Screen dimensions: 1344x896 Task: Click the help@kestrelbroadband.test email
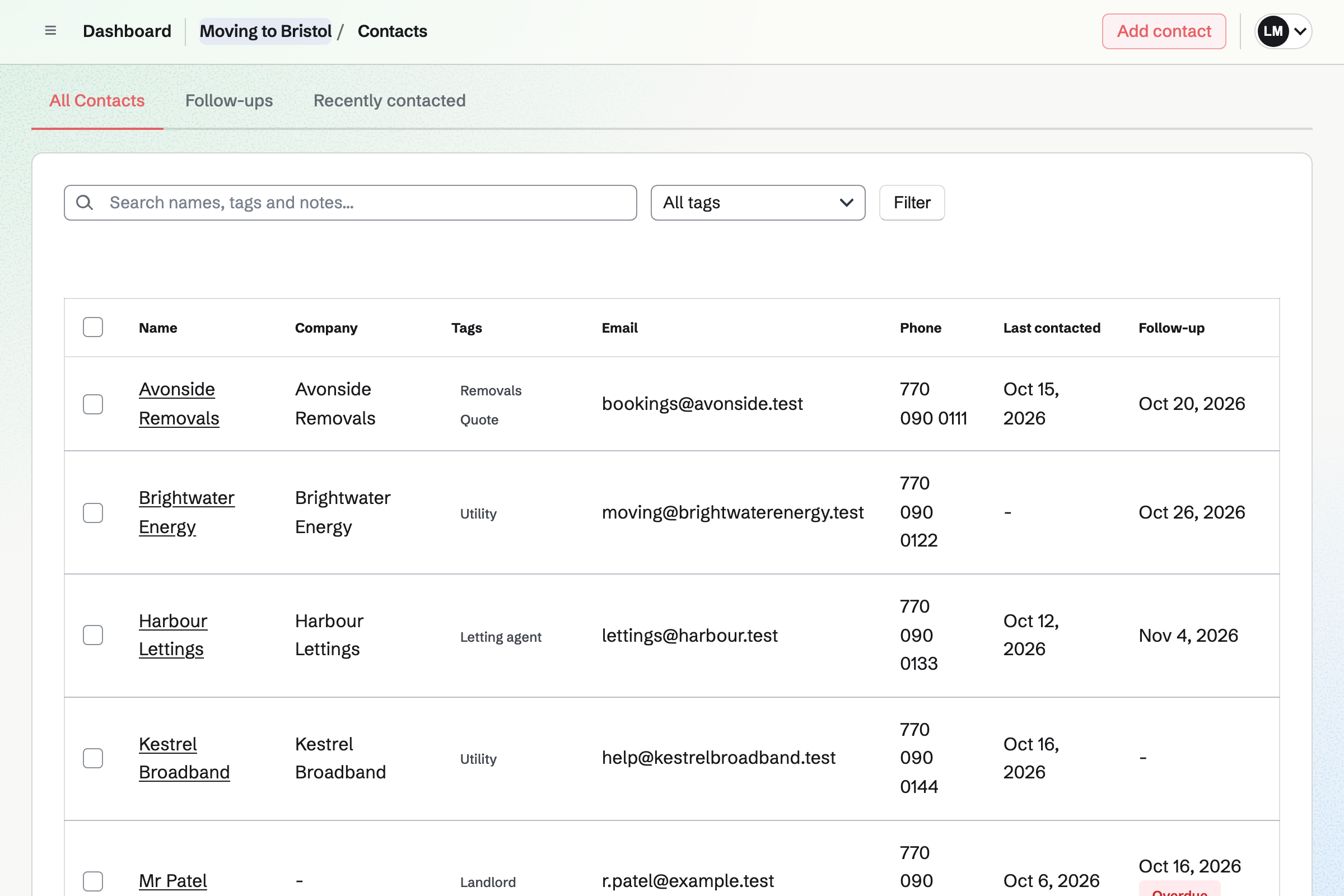pos(718,758)
